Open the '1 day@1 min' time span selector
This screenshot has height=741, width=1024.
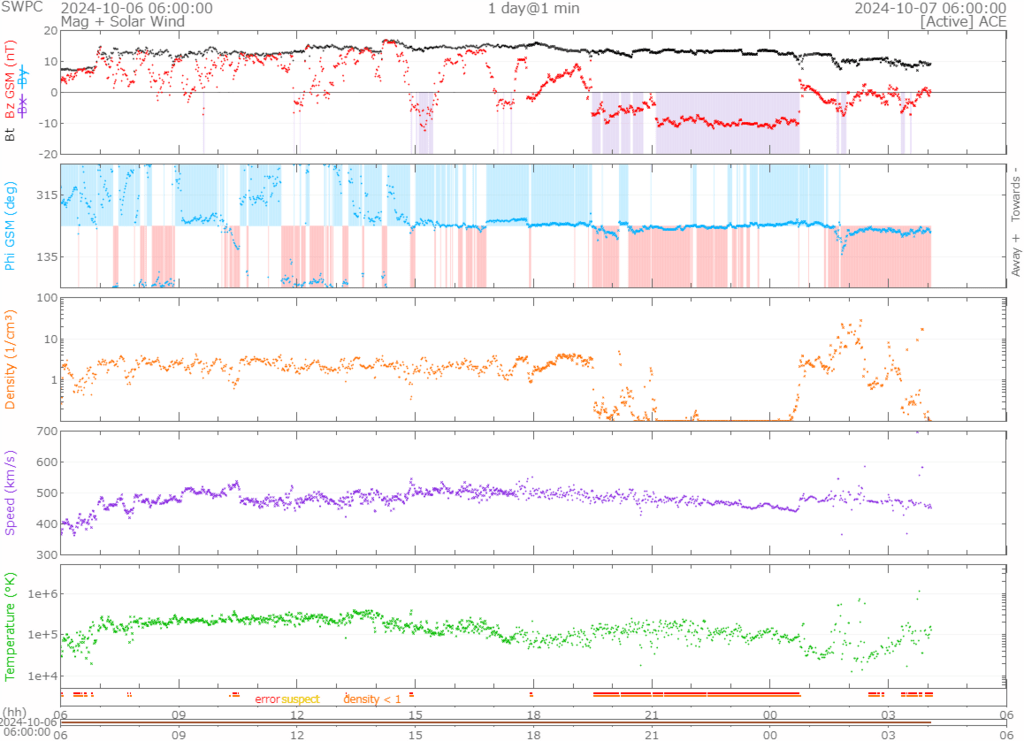533,8
